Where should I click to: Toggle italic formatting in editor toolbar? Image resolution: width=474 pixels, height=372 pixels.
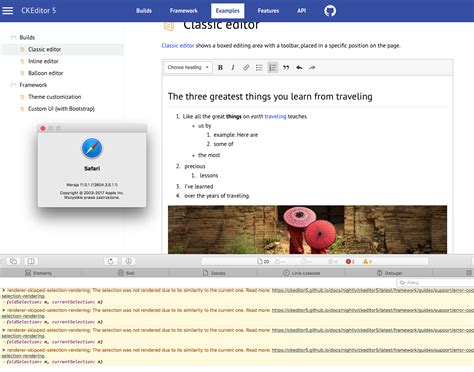coord(233,68)
